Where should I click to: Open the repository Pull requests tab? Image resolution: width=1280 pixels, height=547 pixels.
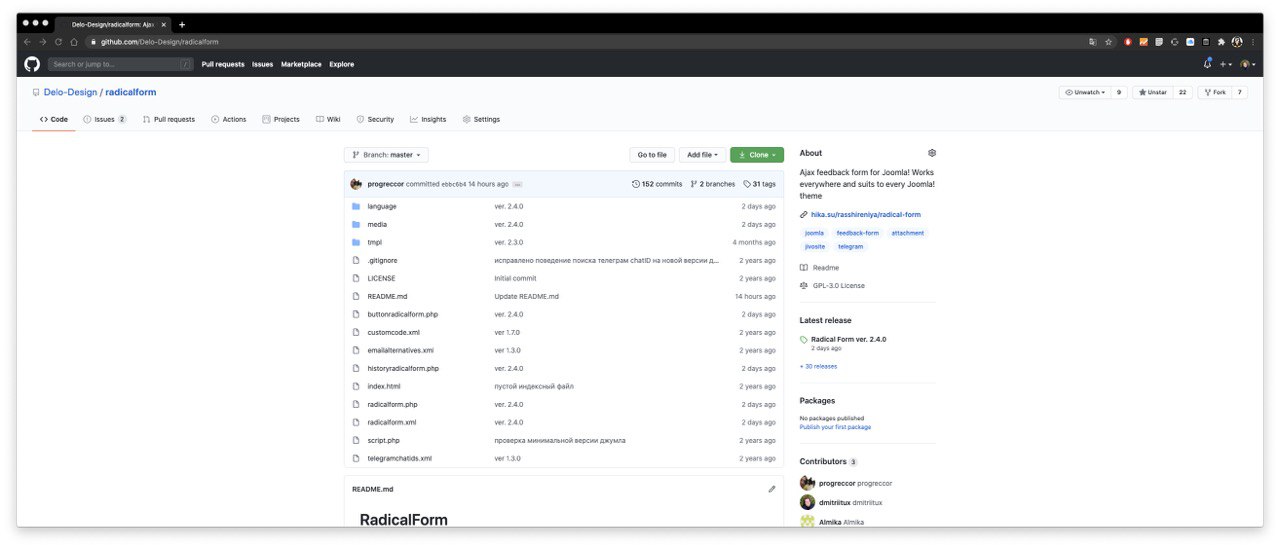tap(169, 119)
